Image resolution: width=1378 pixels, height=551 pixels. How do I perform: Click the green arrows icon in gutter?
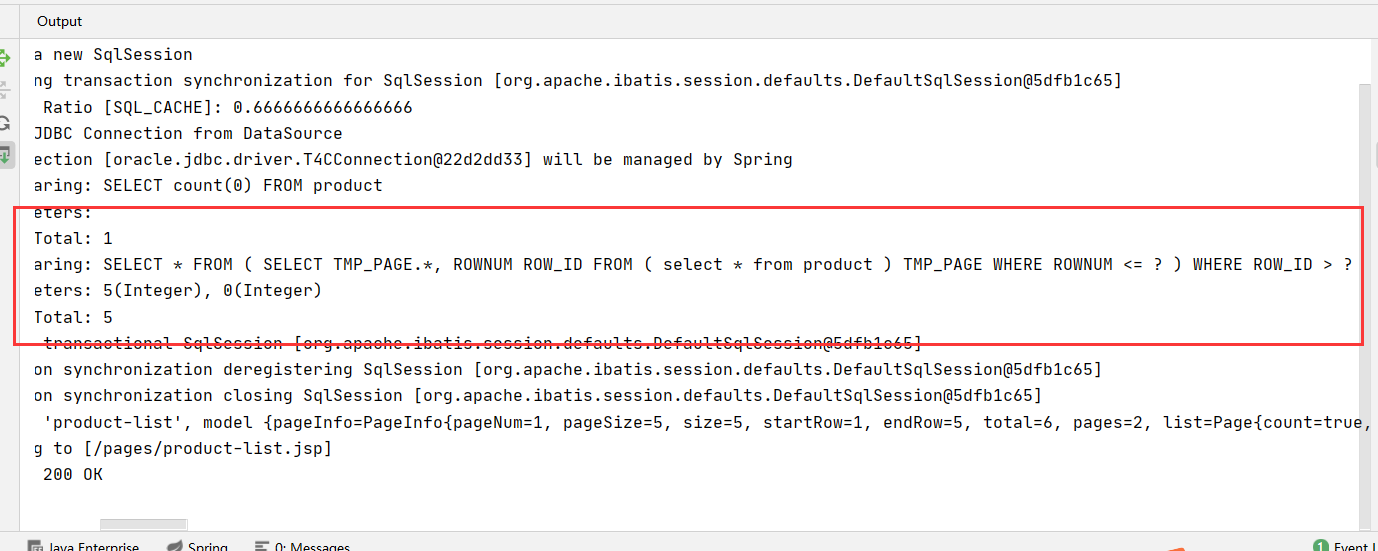click(5, 59)
